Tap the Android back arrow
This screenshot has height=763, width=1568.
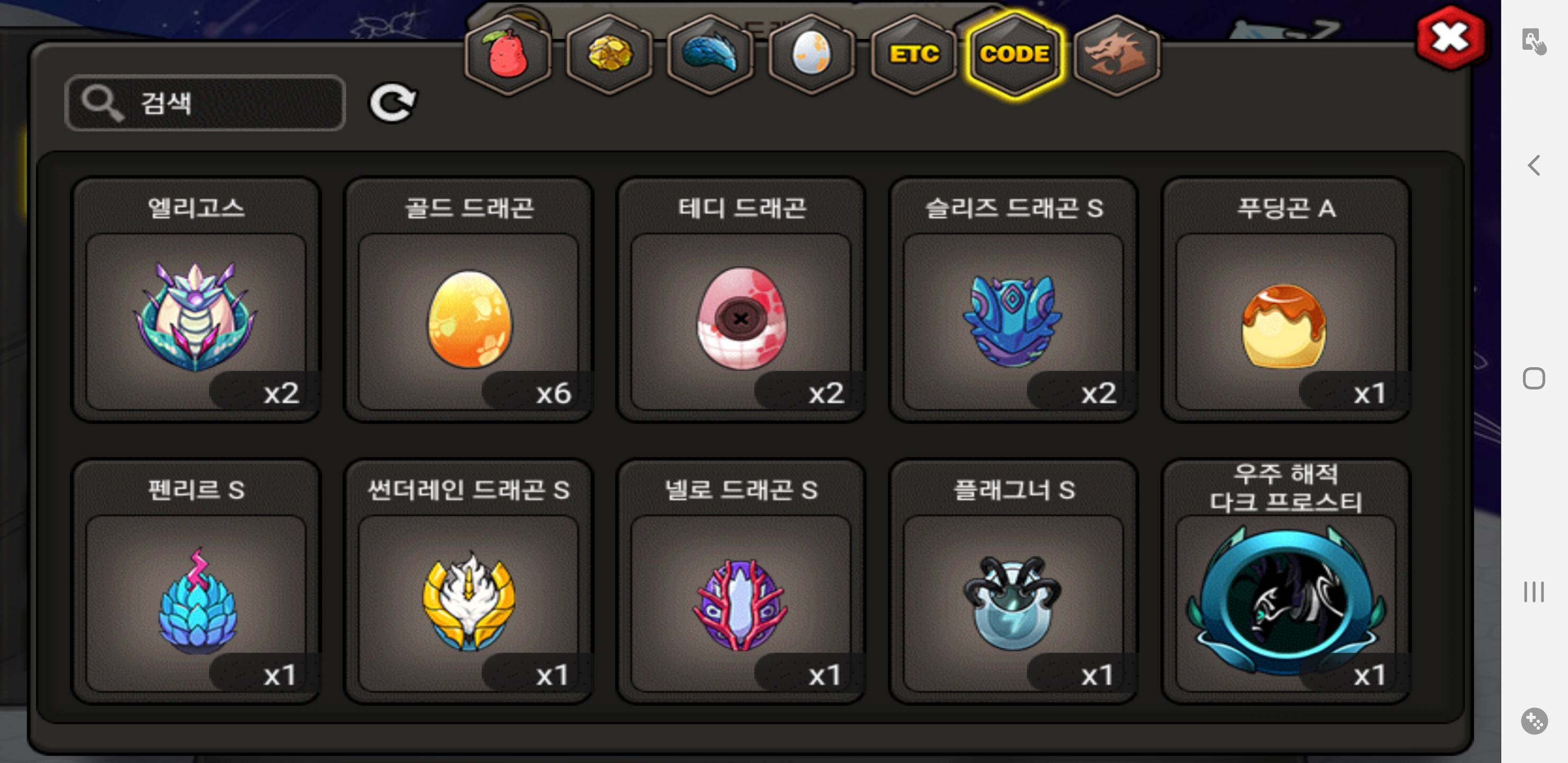pyautogui.click(x=1534, y=165)
